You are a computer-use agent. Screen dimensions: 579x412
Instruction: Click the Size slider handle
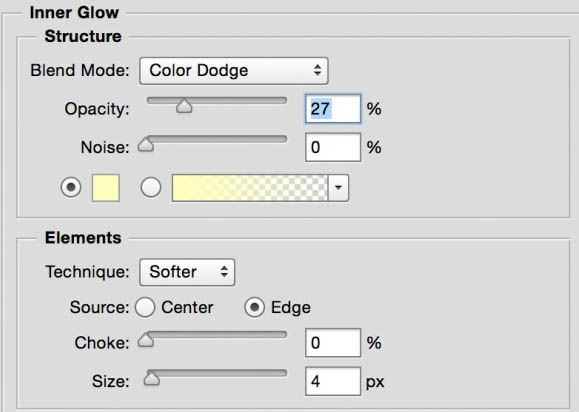coord(151,378)
